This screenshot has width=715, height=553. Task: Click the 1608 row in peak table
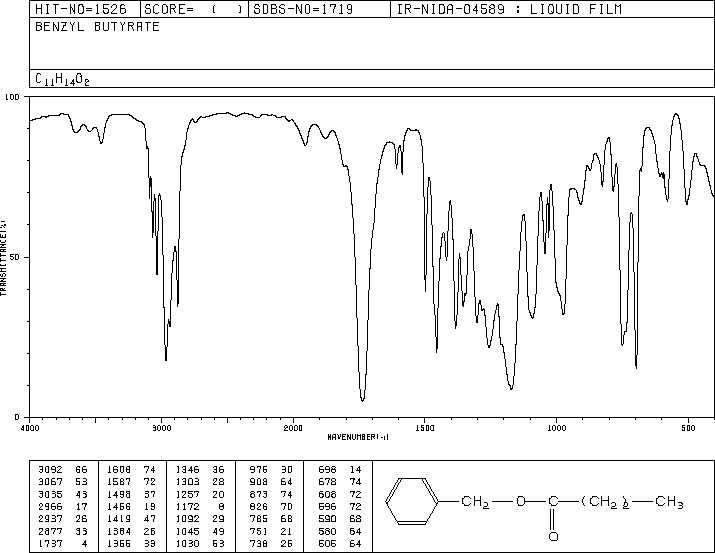pos(131,469)
